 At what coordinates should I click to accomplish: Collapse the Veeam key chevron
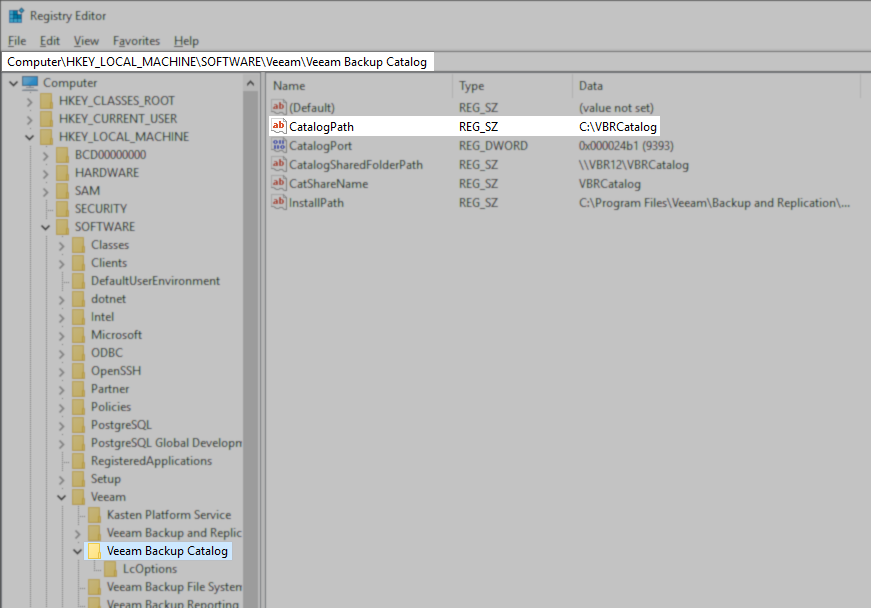click(62, 498)
